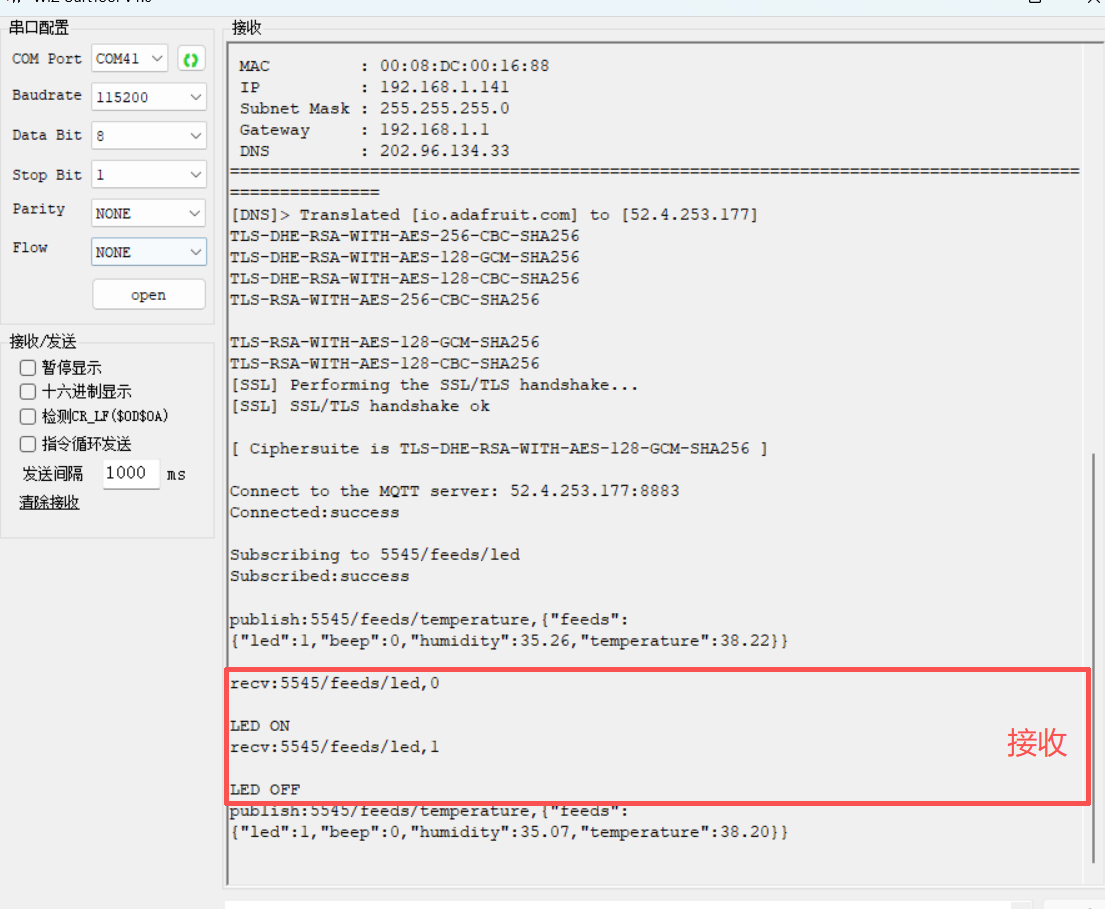The image size is (1105, 909).
Task: Click the io.adafruit.com DNS translated line
Action: tap(495, 215)
